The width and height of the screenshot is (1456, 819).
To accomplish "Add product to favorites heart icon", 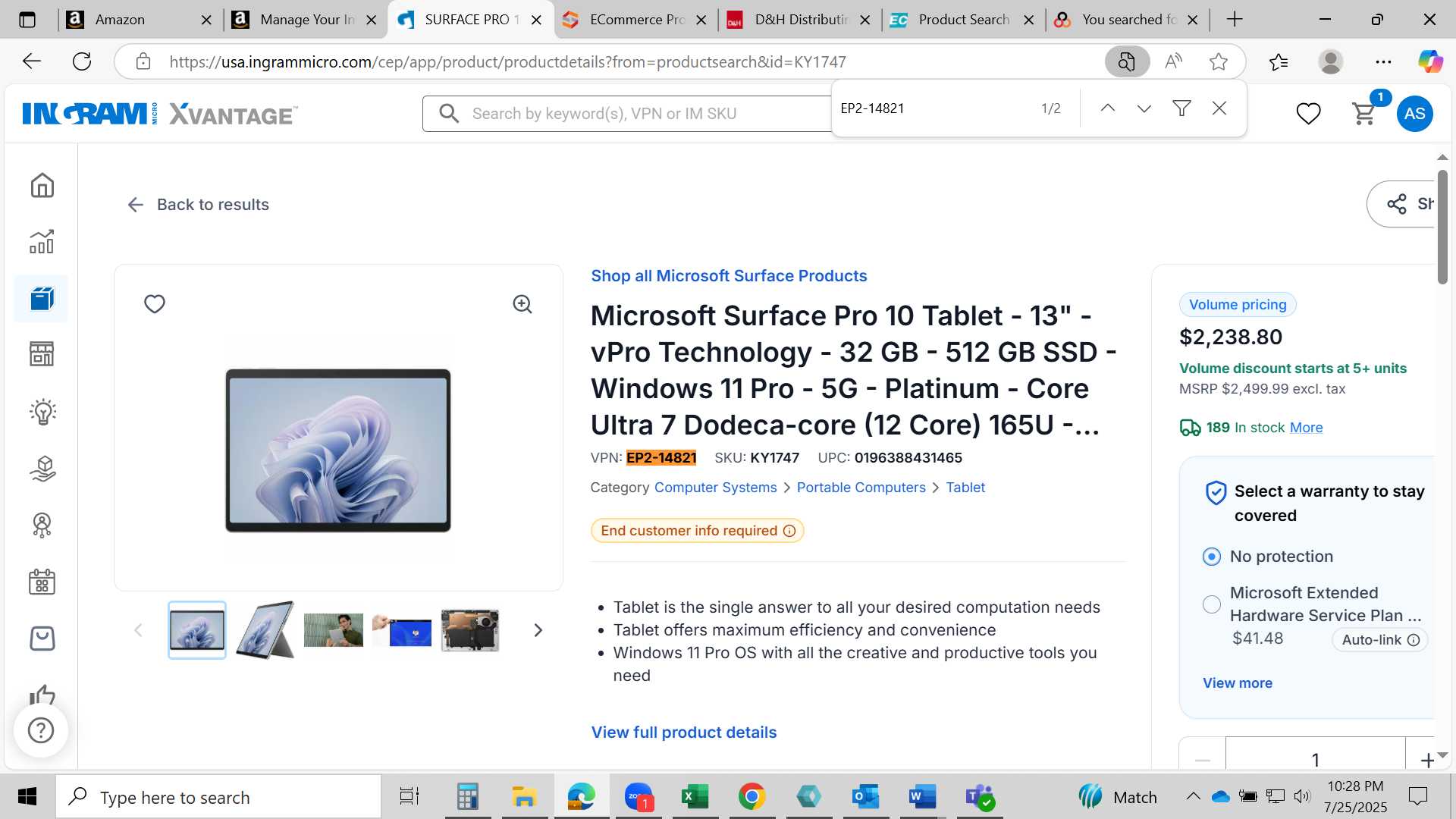I will coord(155,304).
